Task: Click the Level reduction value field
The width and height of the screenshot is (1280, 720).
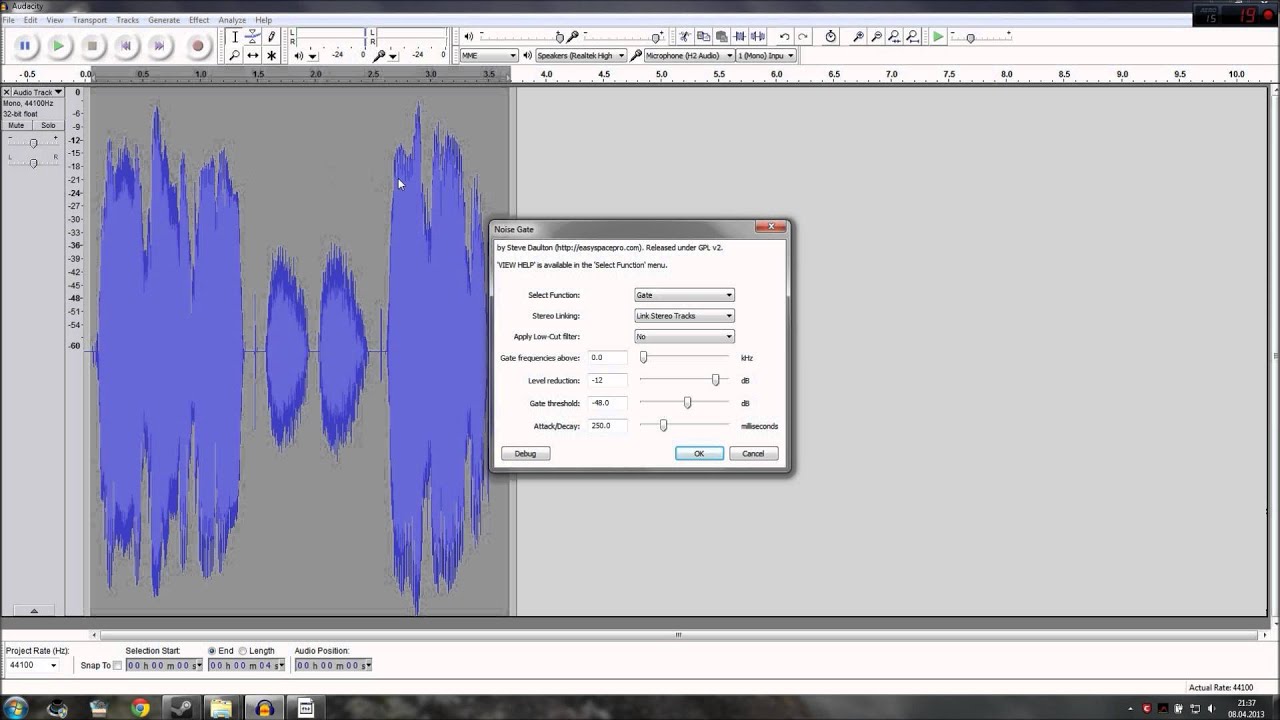Action: [x=608, y=380]
